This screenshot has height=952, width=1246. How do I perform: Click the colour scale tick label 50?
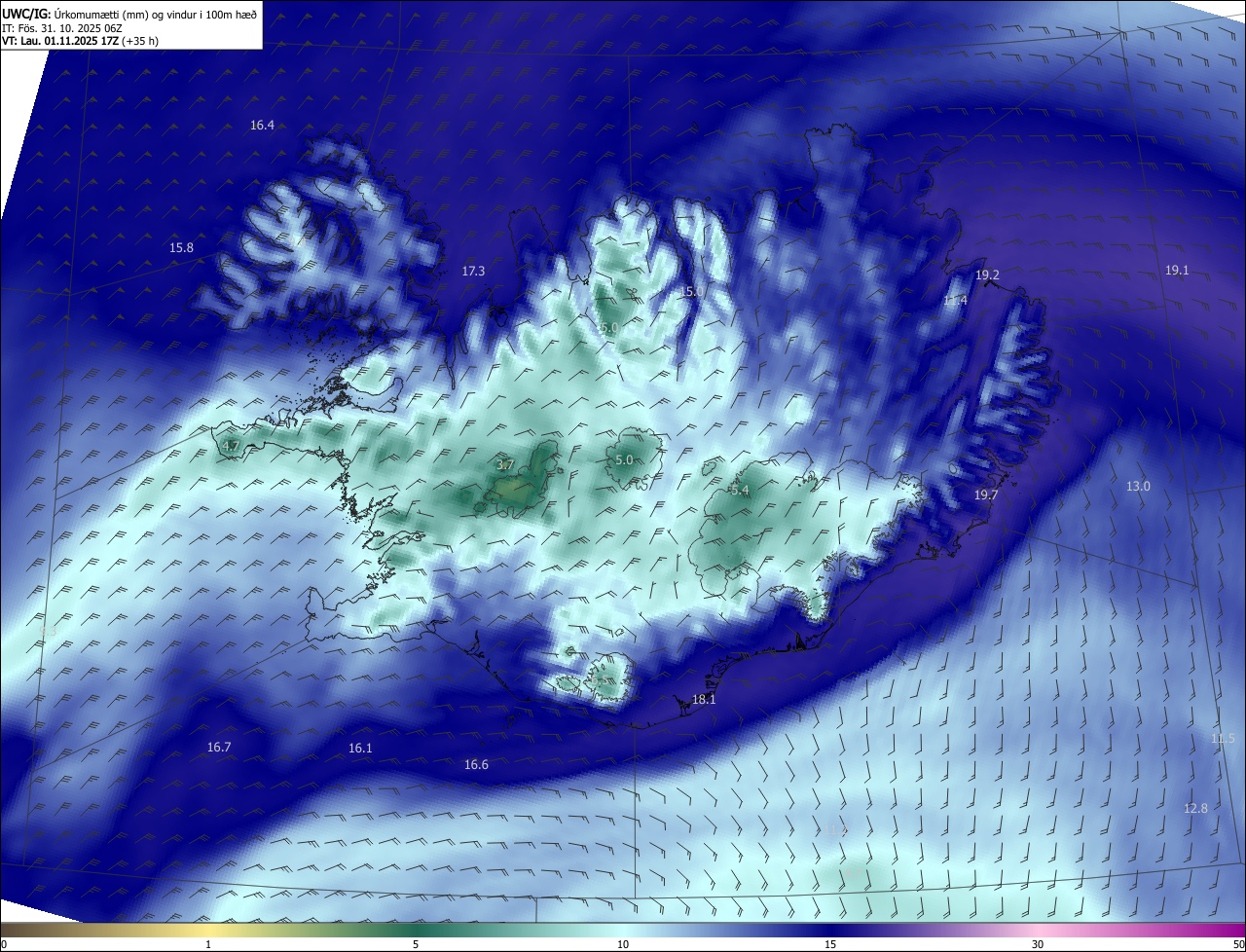click(x=1238, y=944)
